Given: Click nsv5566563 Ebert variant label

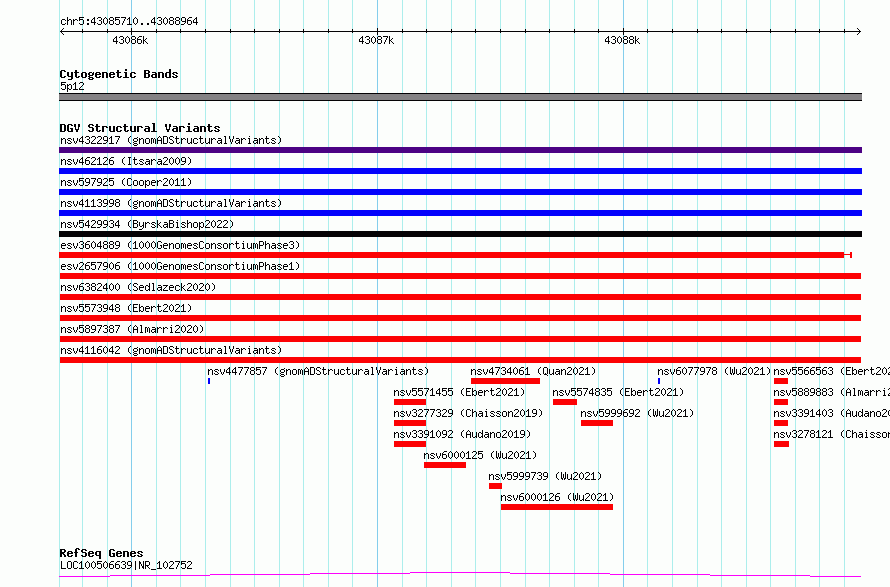Looking at the screenshot, I should click(x=832, y=371).
